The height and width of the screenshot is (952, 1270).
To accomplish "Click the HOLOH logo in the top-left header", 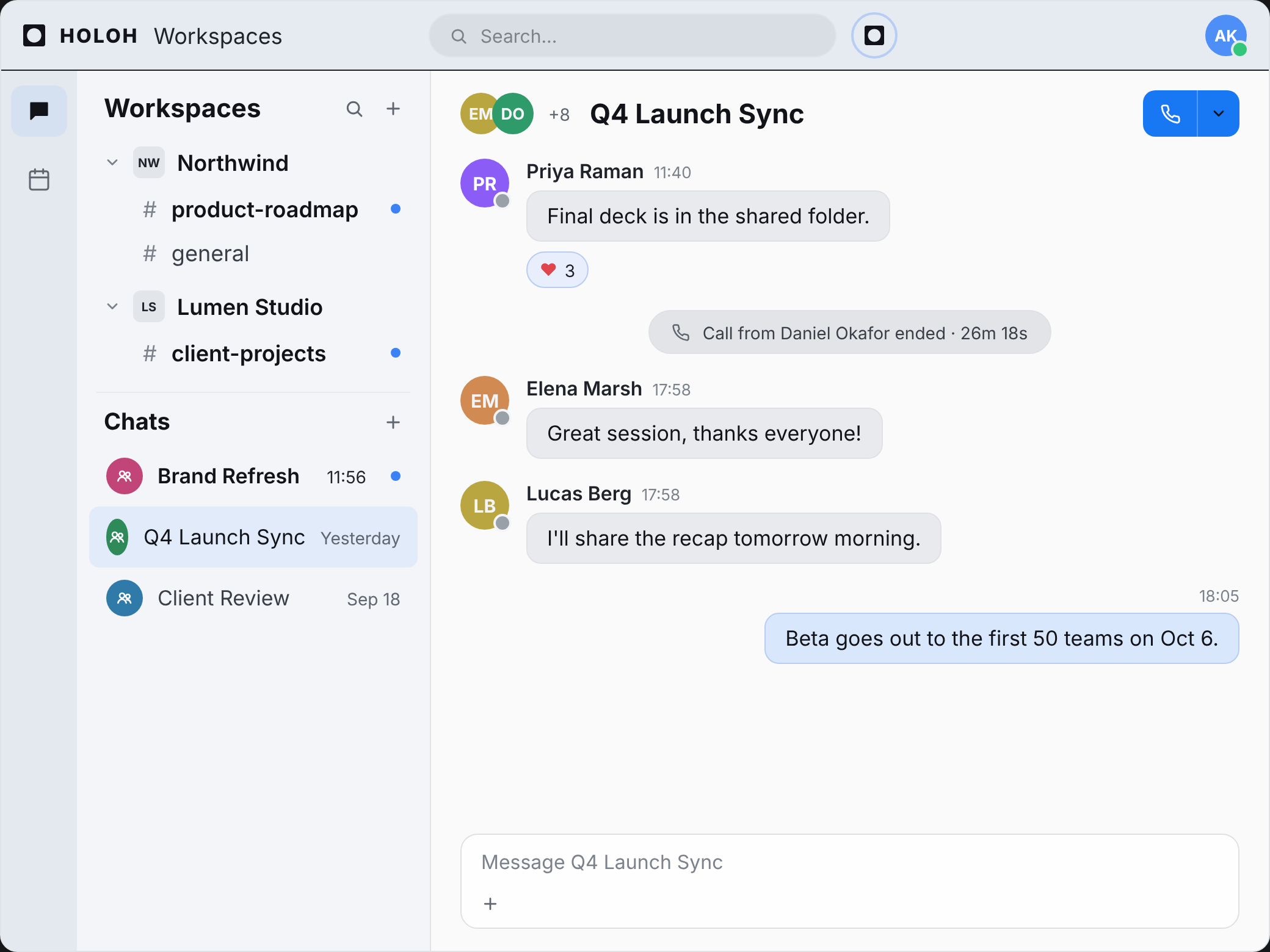I will (80, 36).
